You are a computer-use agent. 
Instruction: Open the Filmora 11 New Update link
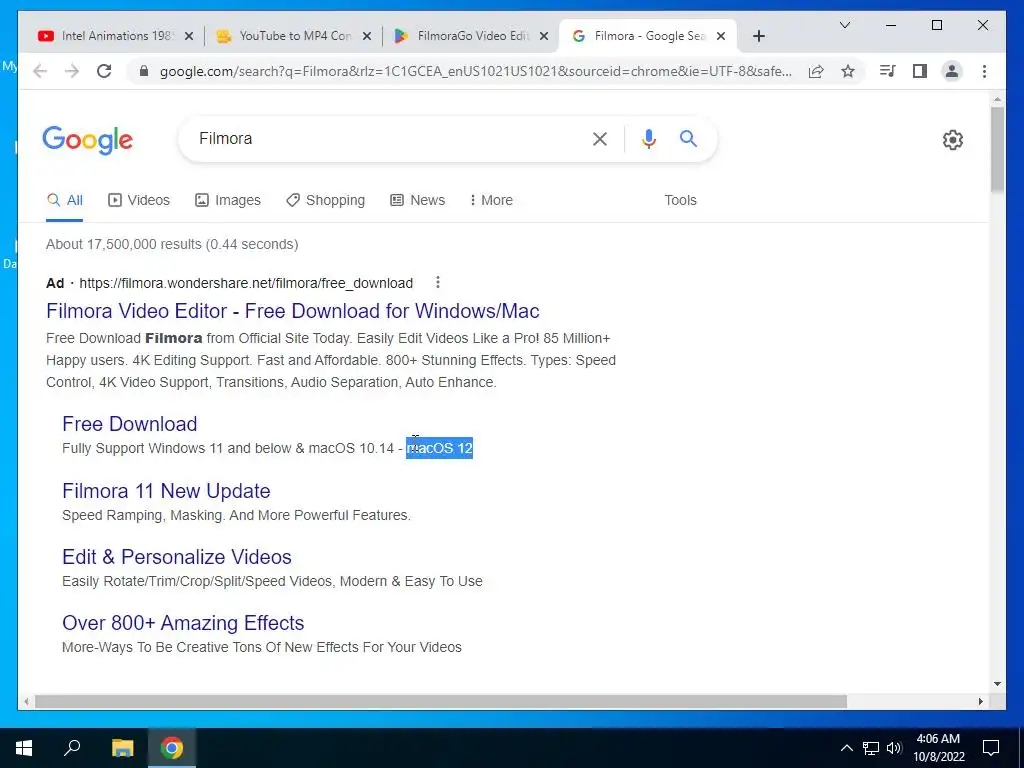click(x=166, y=490)
